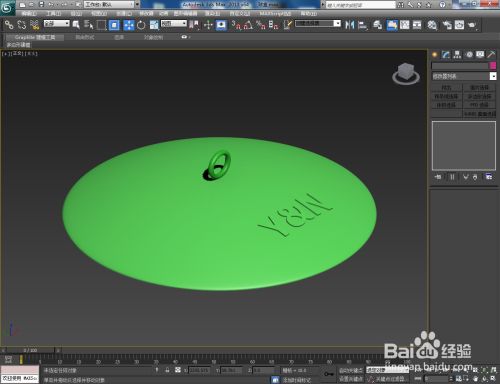Open the named selection sets dropdown
Screen dimensions: 500x384
coord(318,24)
